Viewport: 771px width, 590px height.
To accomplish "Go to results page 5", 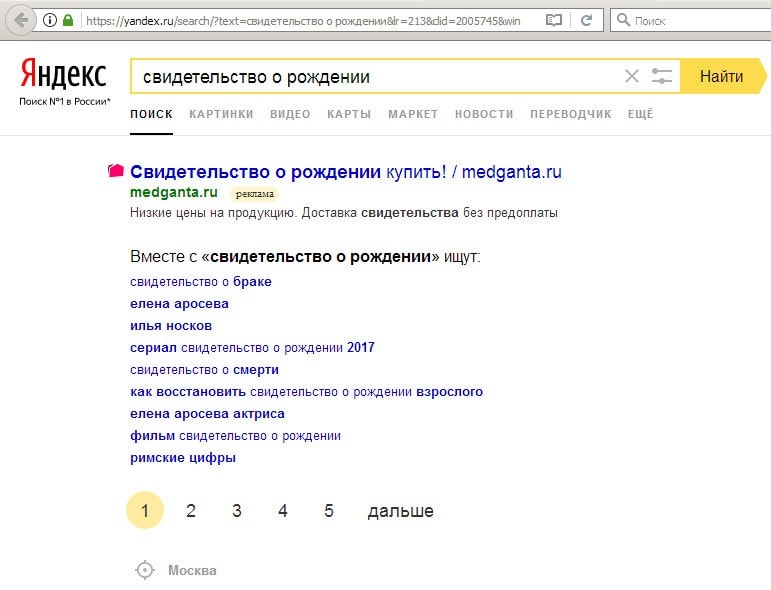I will 328,510.
